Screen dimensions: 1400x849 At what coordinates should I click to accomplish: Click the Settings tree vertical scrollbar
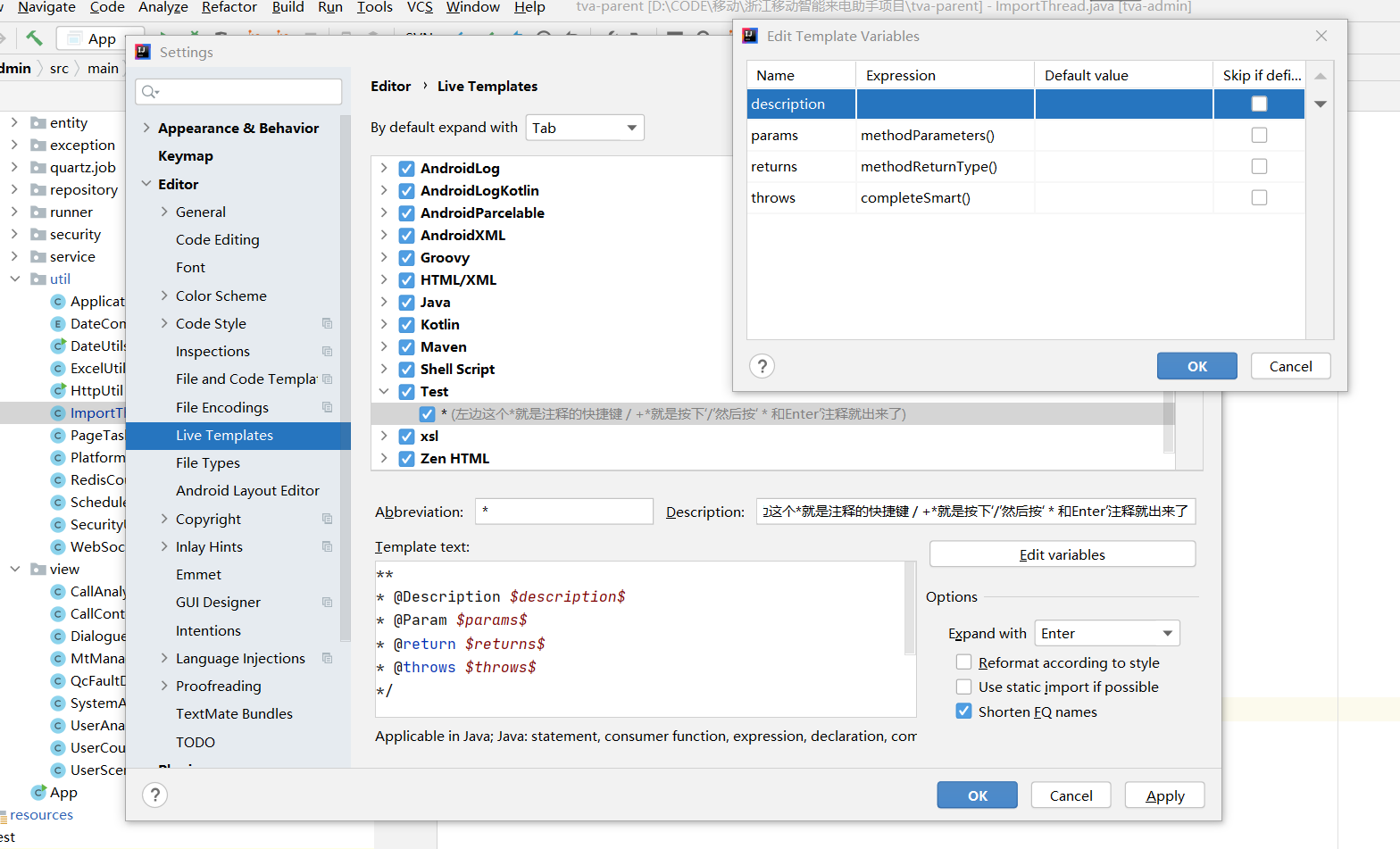(x=346, y=379)
